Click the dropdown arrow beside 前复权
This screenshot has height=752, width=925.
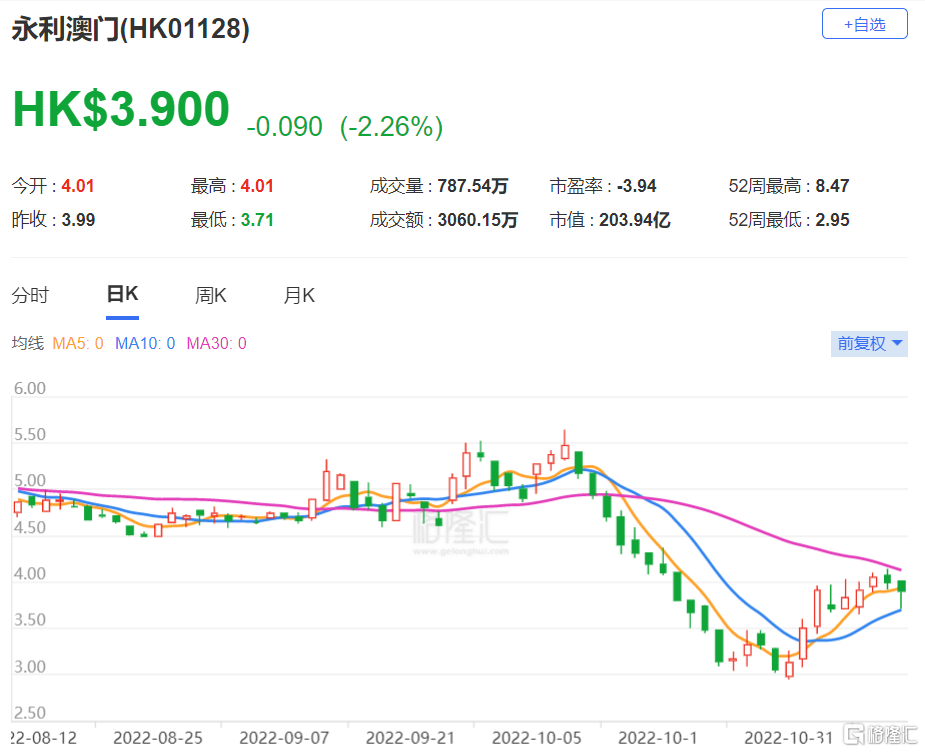coord(895,343)
